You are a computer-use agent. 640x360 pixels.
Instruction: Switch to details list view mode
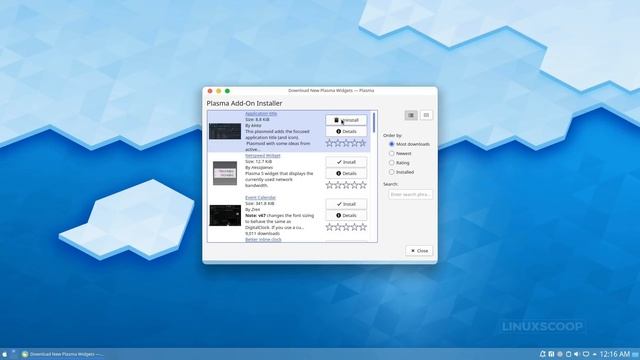[x=411, y=116]
